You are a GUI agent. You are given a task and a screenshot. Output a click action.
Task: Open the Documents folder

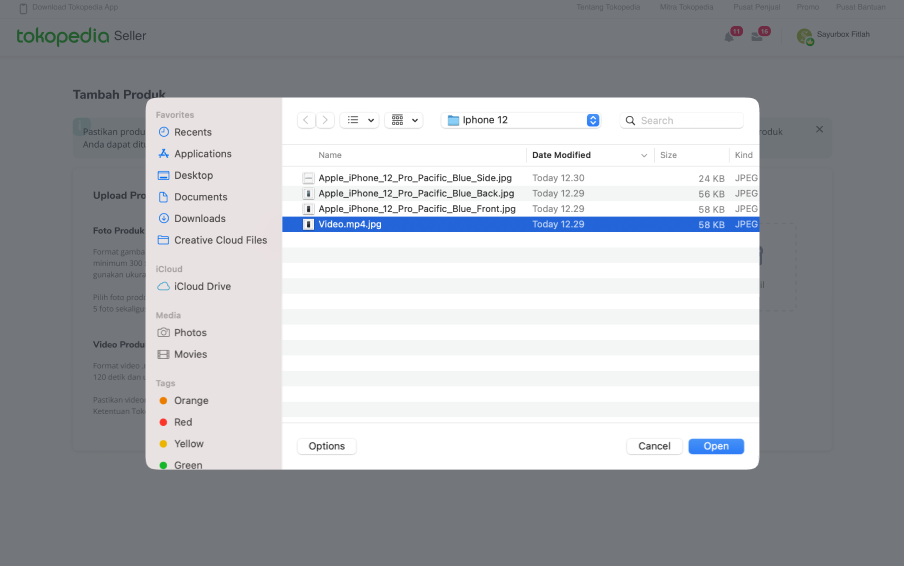click(200, 197)
